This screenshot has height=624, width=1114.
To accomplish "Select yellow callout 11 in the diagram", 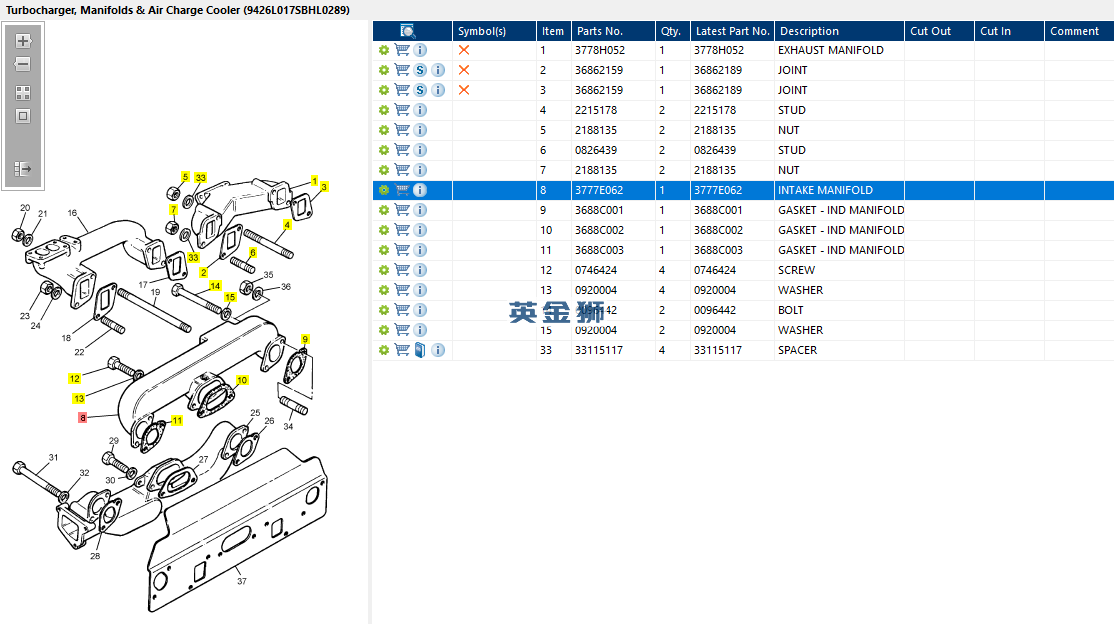I will click(x=177, y=421).
